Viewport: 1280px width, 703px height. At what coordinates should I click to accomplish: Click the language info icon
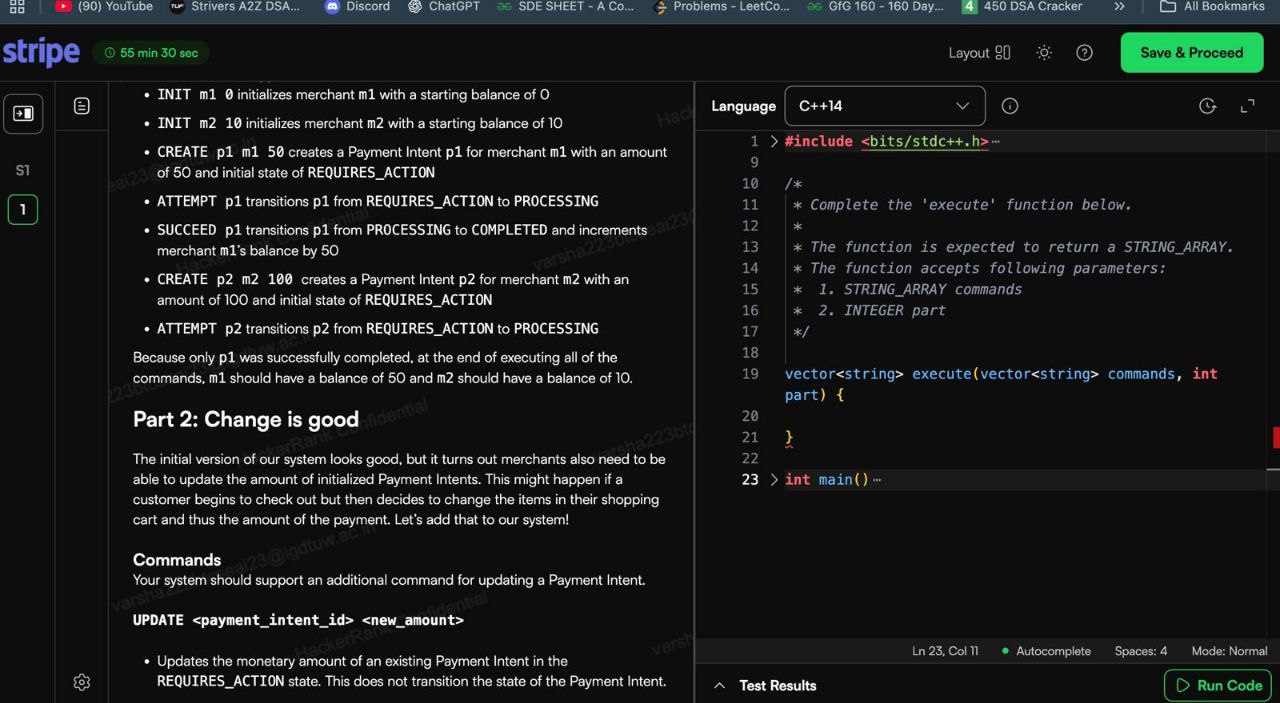(x=1010, y=106)
